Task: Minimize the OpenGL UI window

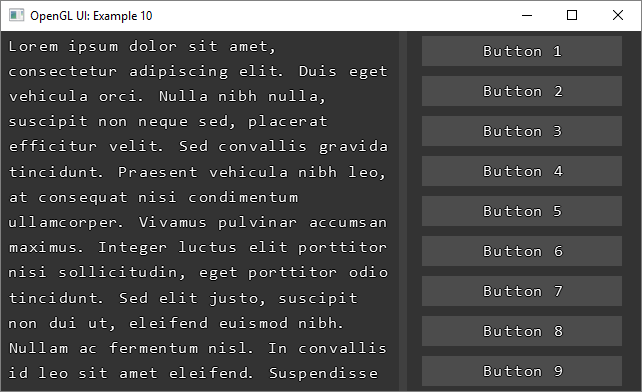Action: click(x=527, y=16)
